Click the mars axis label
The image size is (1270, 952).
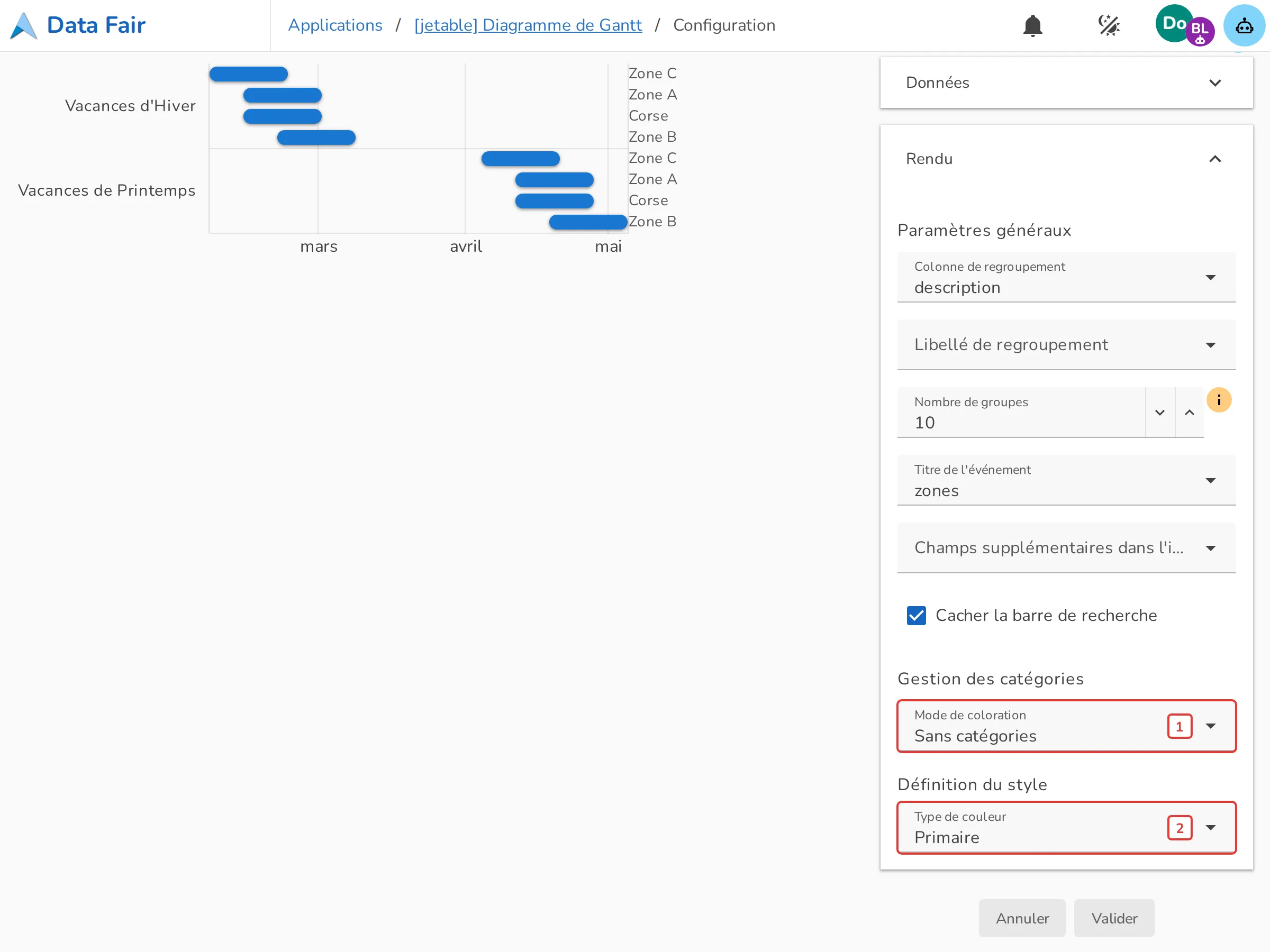(319, 247)
